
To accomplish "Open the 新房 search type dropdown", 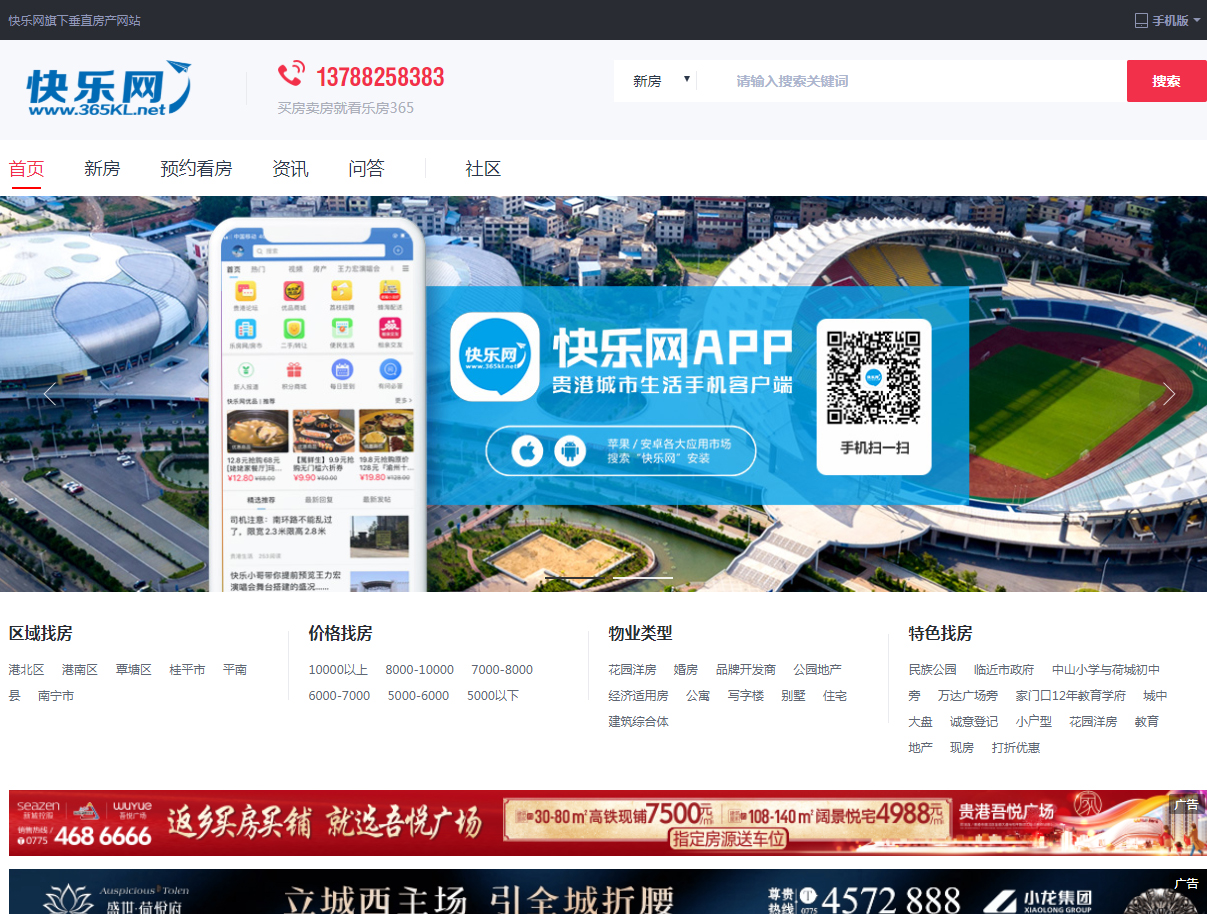I will (660, 81).
